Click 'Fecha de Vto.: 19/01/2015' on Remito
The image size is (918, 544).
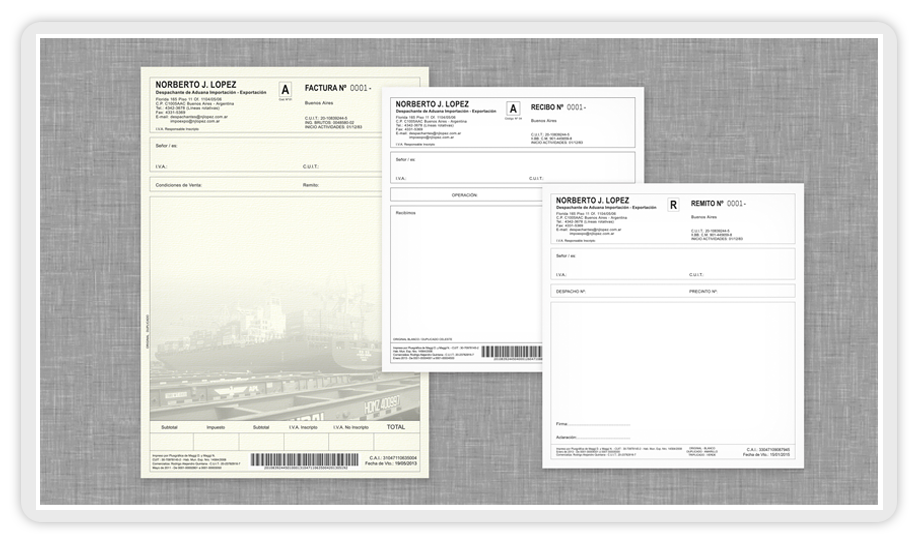coord(766,454)
